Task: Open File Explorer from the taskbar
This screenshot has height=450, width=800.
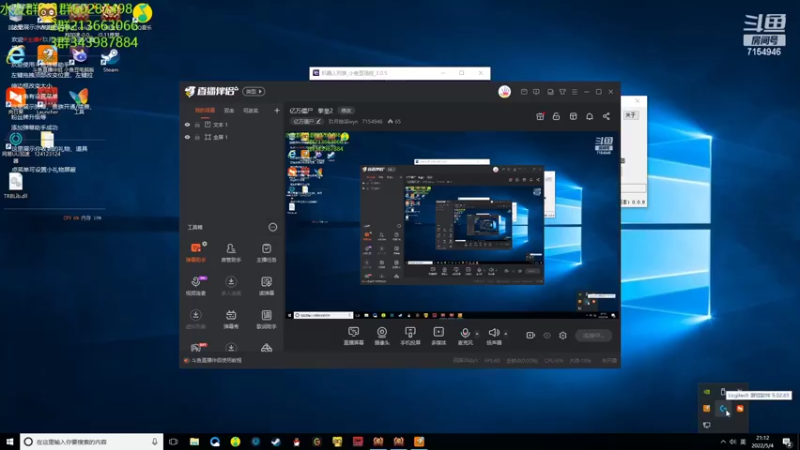Action: click(x=194, y=442)
